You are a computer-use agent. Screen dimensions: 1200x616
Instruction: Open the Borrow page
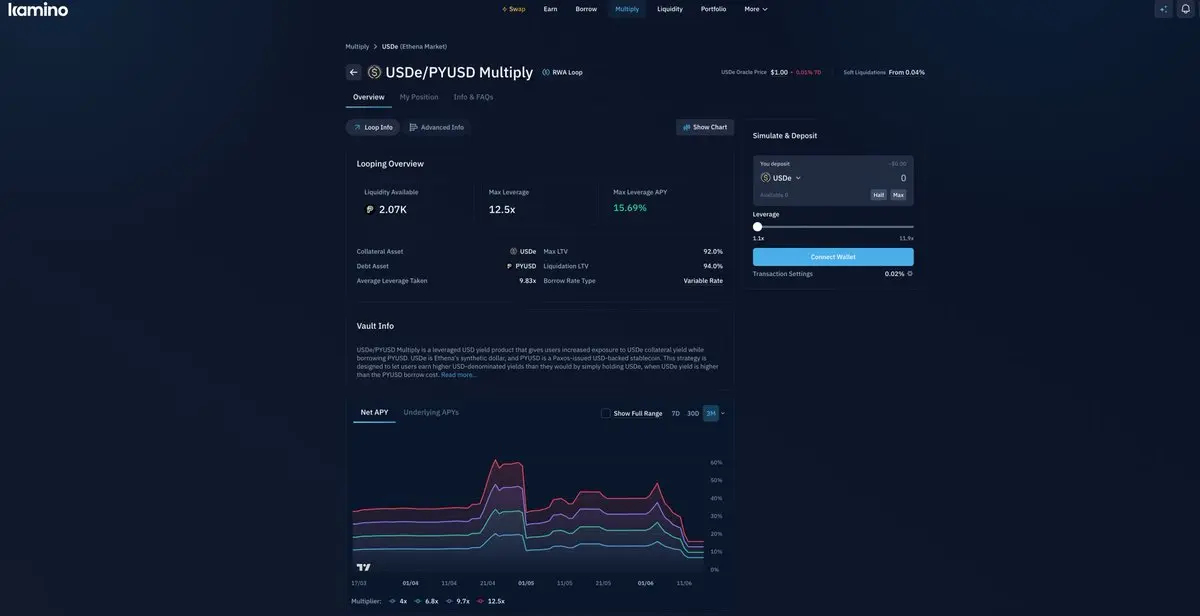tap(586, 9)
